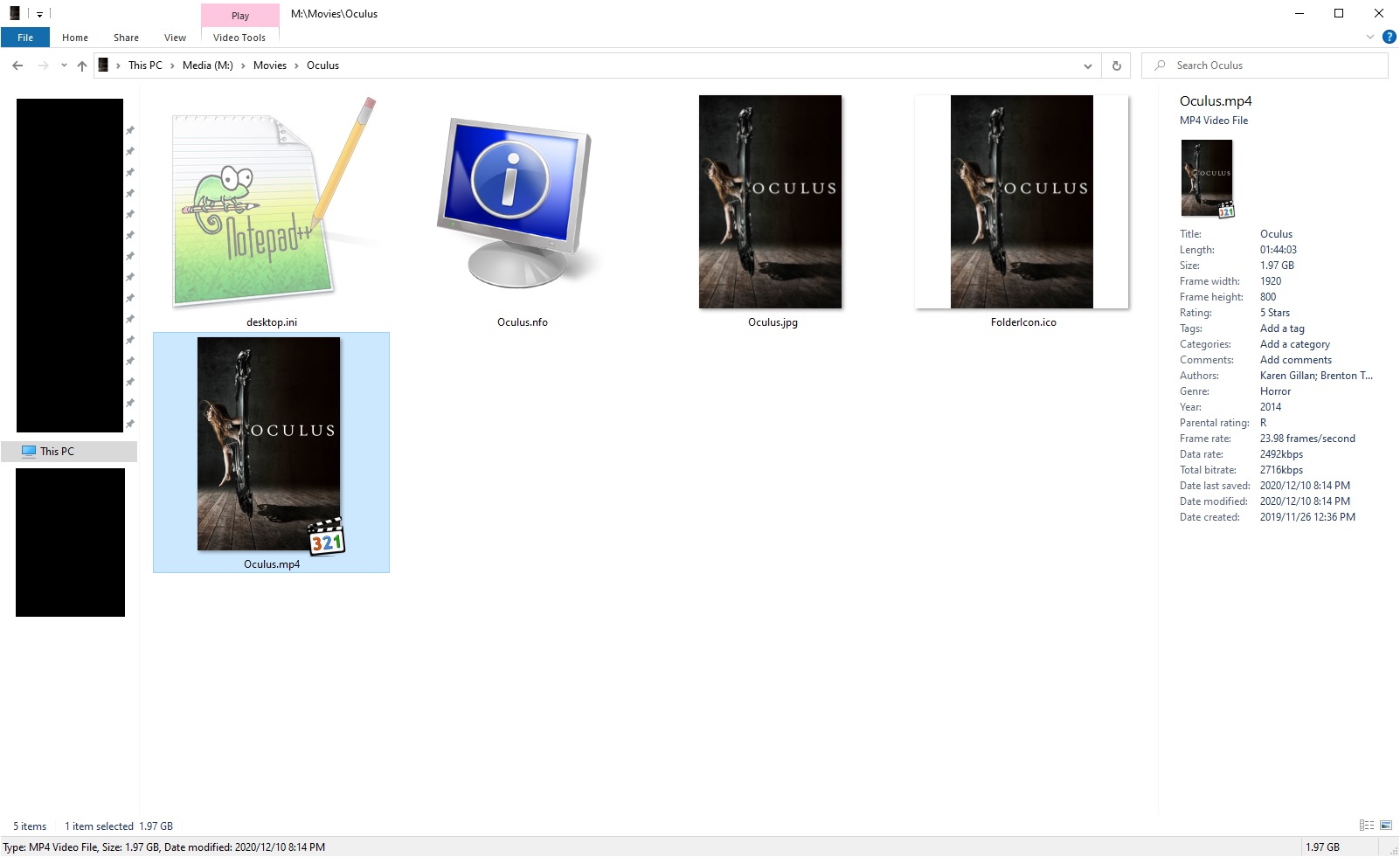Open the address bar dropdown
Image resolution: width=1400 pixels, height=857 pixels.
tap(1087, 65)
